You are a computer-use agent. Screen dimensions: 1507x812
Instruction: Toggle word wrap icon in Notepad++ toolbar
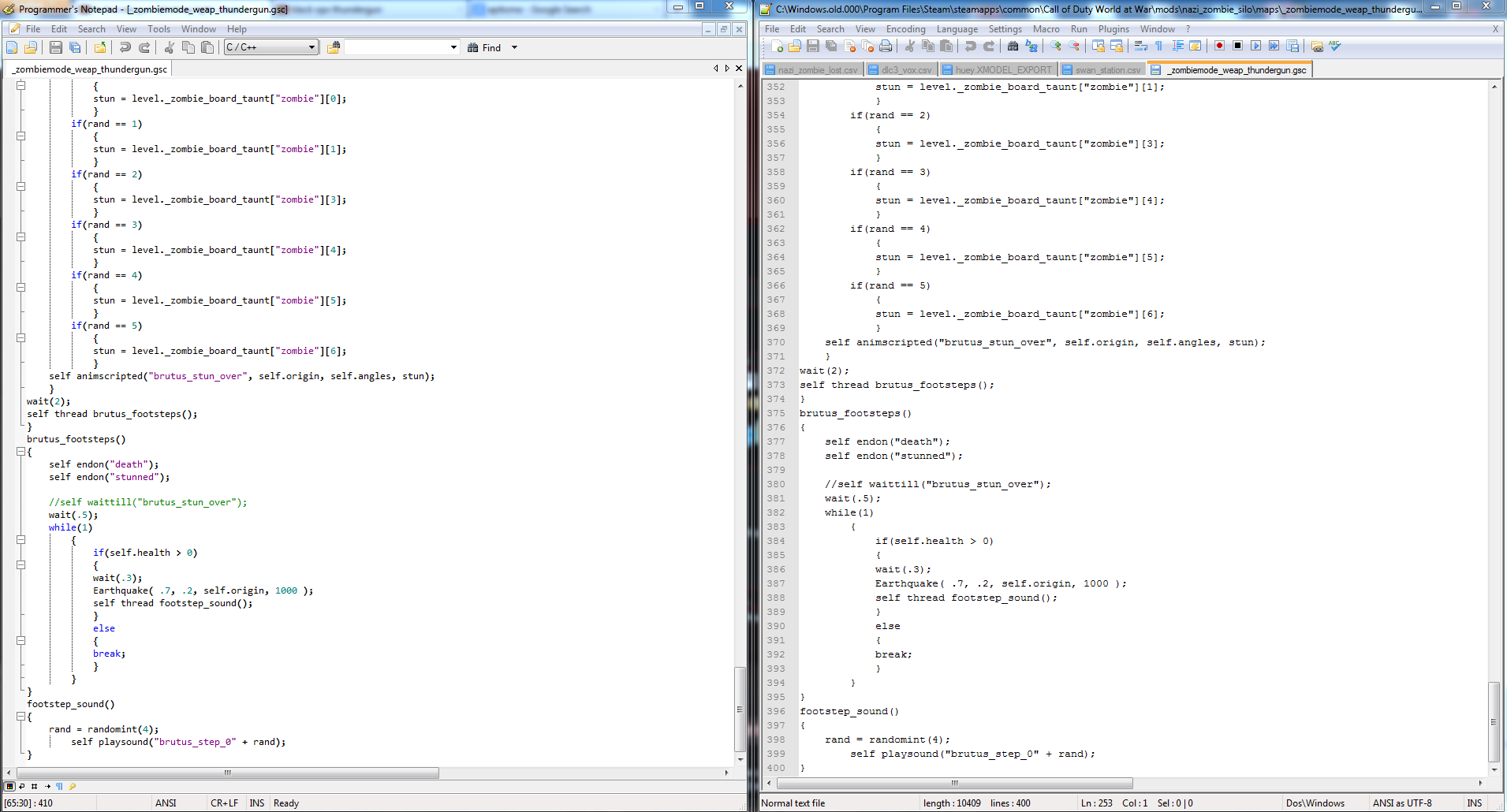(x=1140, y=47)
